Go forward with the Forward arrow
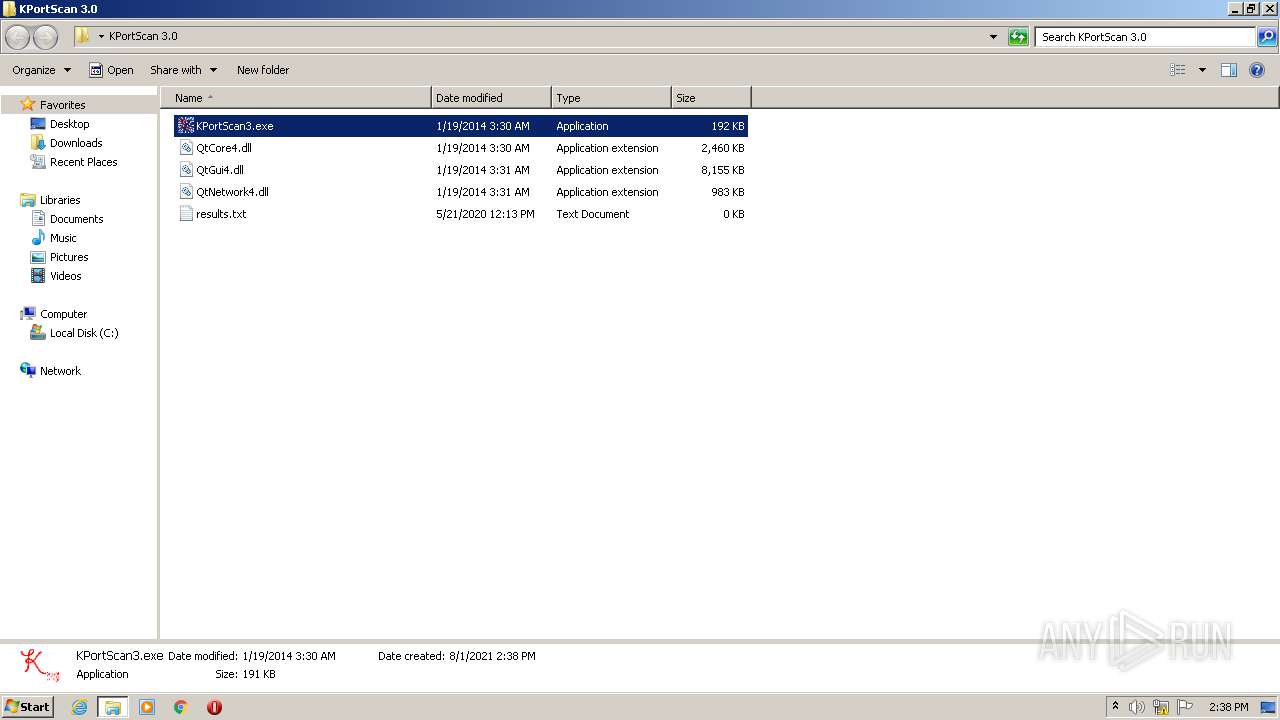This screenshot has width=1280, height=720. click(46, 37)
